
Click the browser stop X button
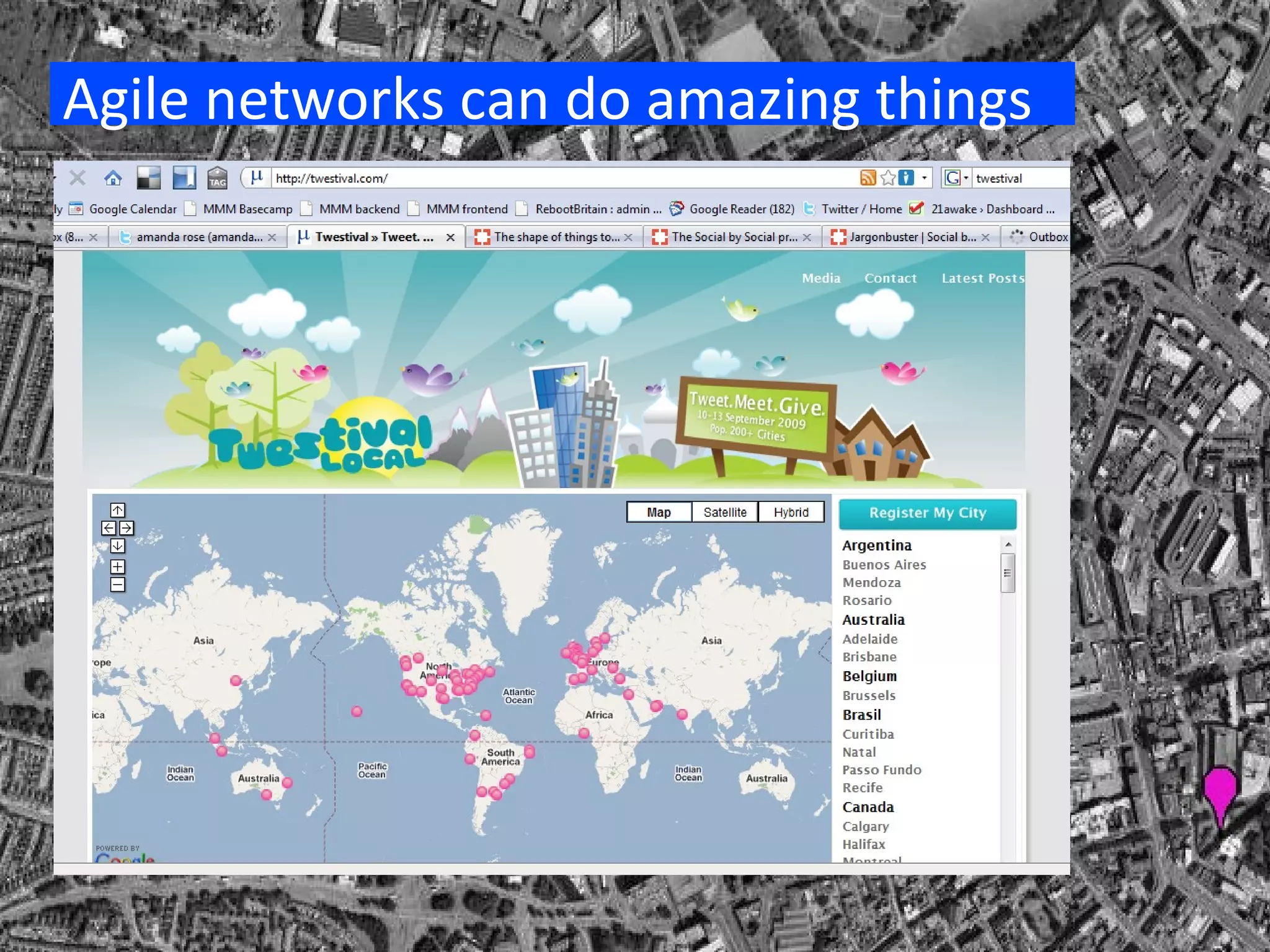pos(78,178)
